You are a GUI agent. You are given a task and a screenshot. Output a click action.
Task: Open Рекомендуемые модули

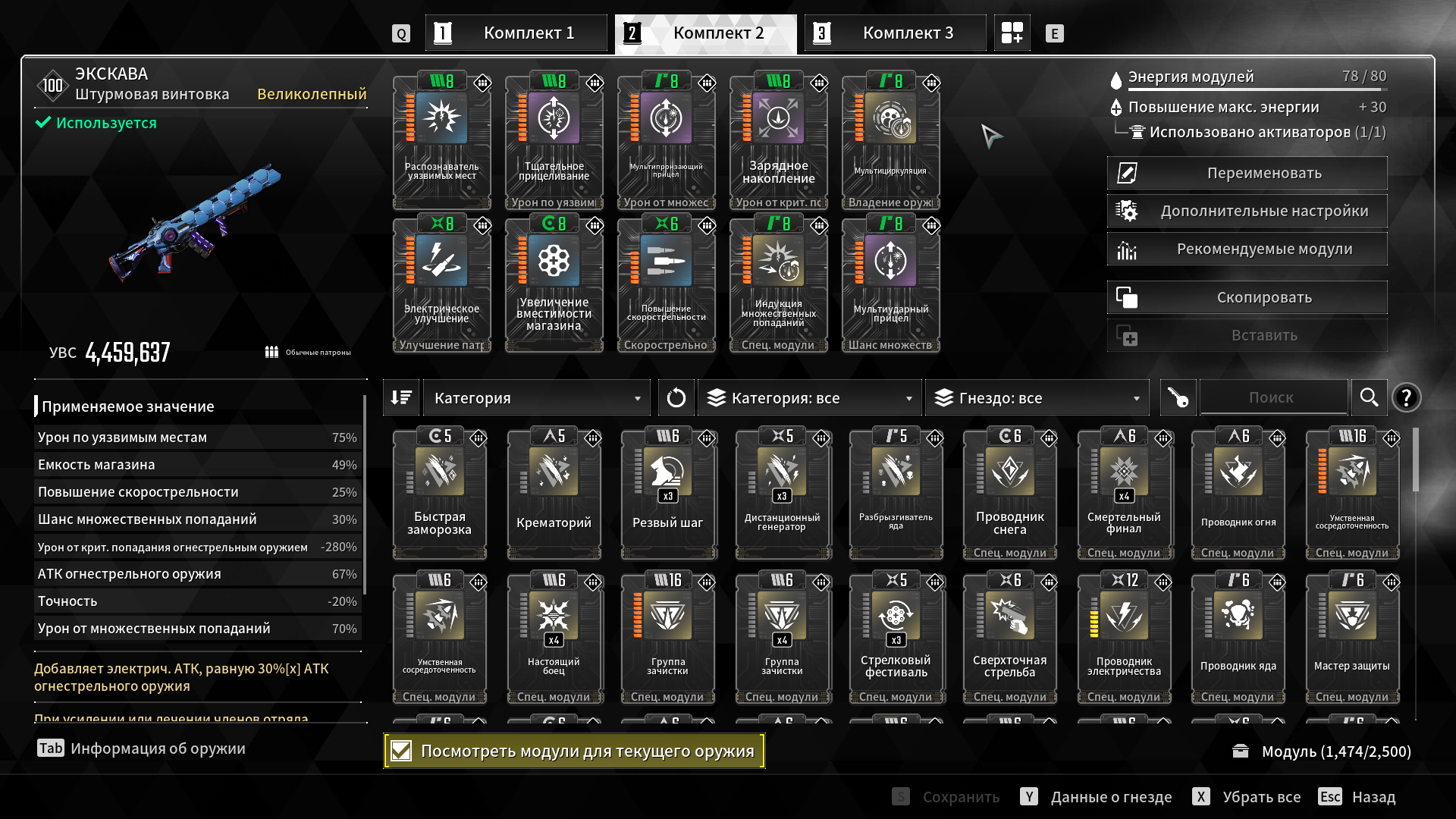pos(1247,249)
